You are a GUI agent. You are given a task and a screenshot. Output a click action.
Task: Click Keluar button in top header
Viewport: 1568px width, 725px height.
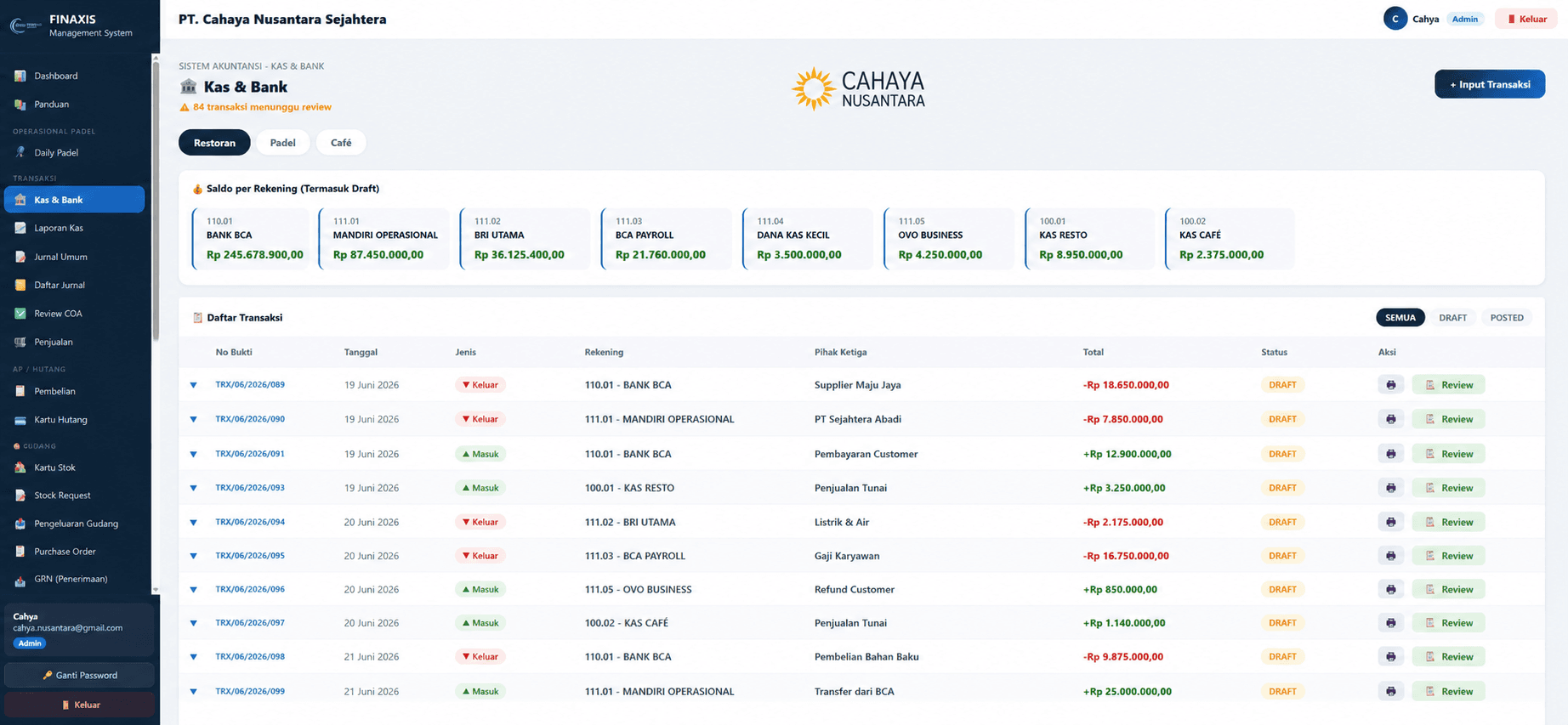1526,19
